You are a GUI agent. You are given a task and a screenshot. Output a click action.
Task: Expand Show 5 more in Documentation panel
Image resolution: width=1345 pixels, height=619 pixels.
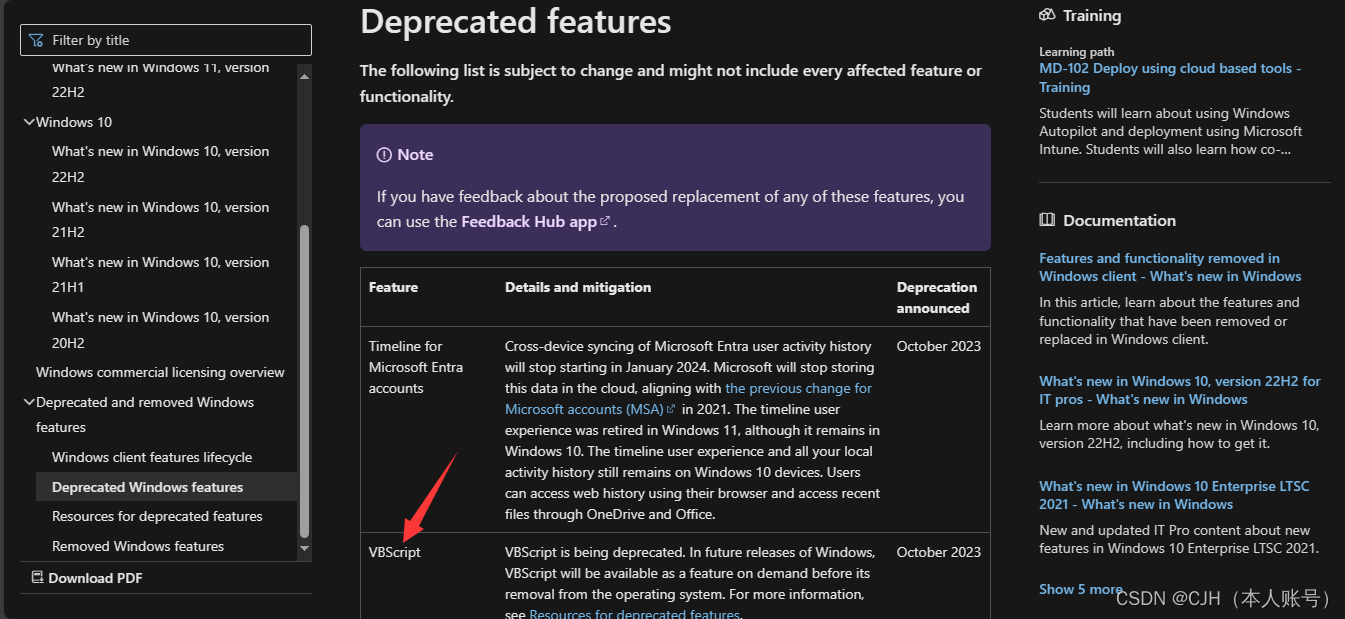1081,589
